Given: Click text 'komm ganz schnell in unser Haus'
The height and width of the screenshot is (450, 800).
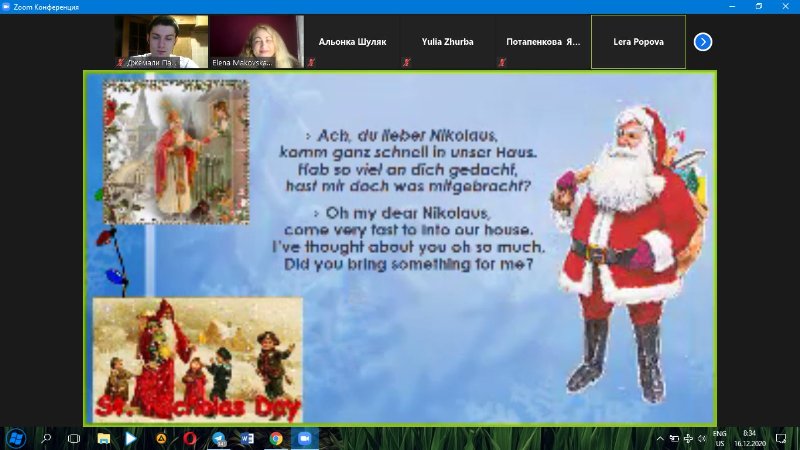Looking at the screenshot, I should 408,152.
